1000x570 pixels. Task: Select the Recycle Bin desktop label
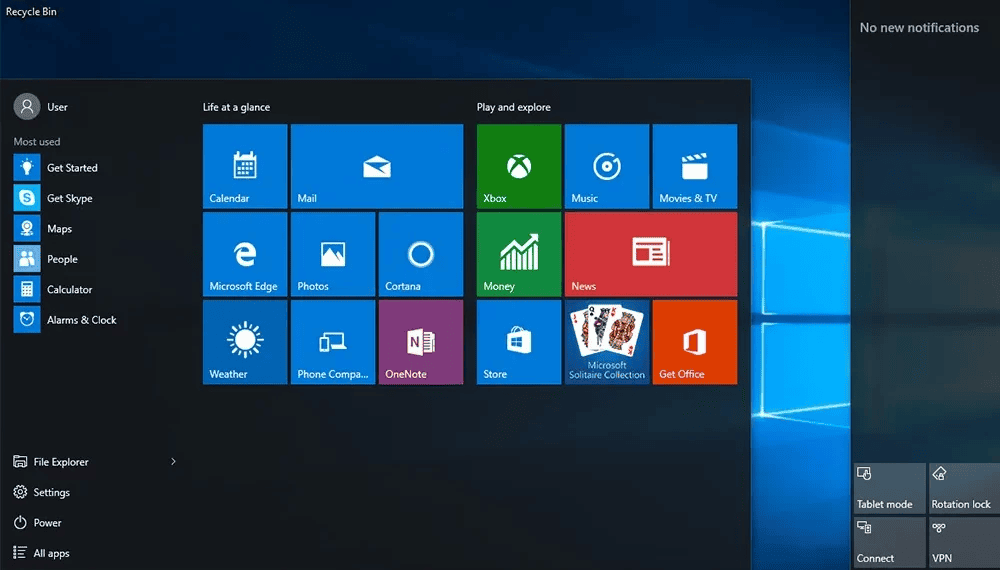pos(31,11)
